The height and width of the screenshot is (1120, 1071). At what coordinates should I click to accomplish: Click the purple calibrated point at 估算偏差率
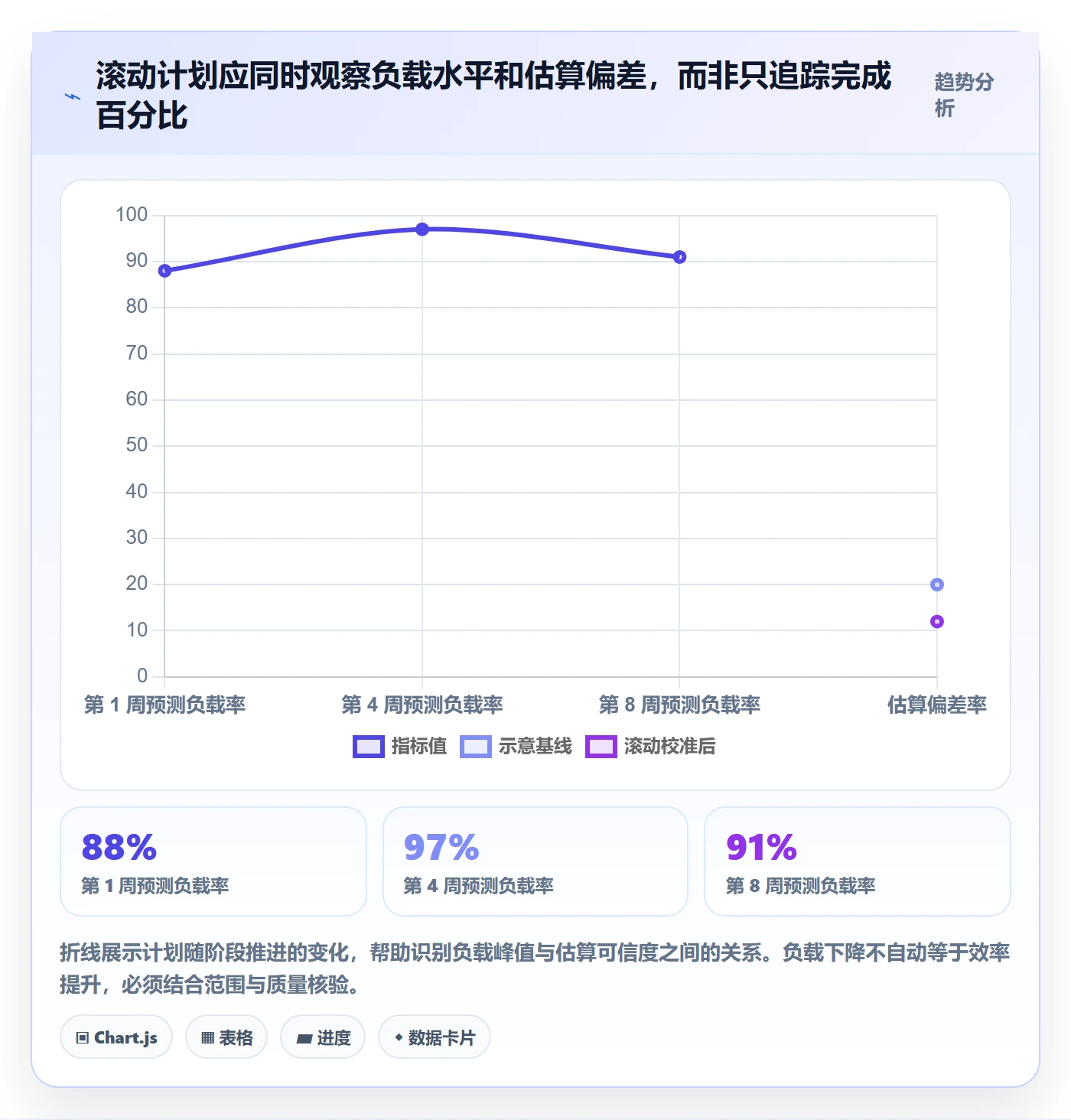[937, 621]
